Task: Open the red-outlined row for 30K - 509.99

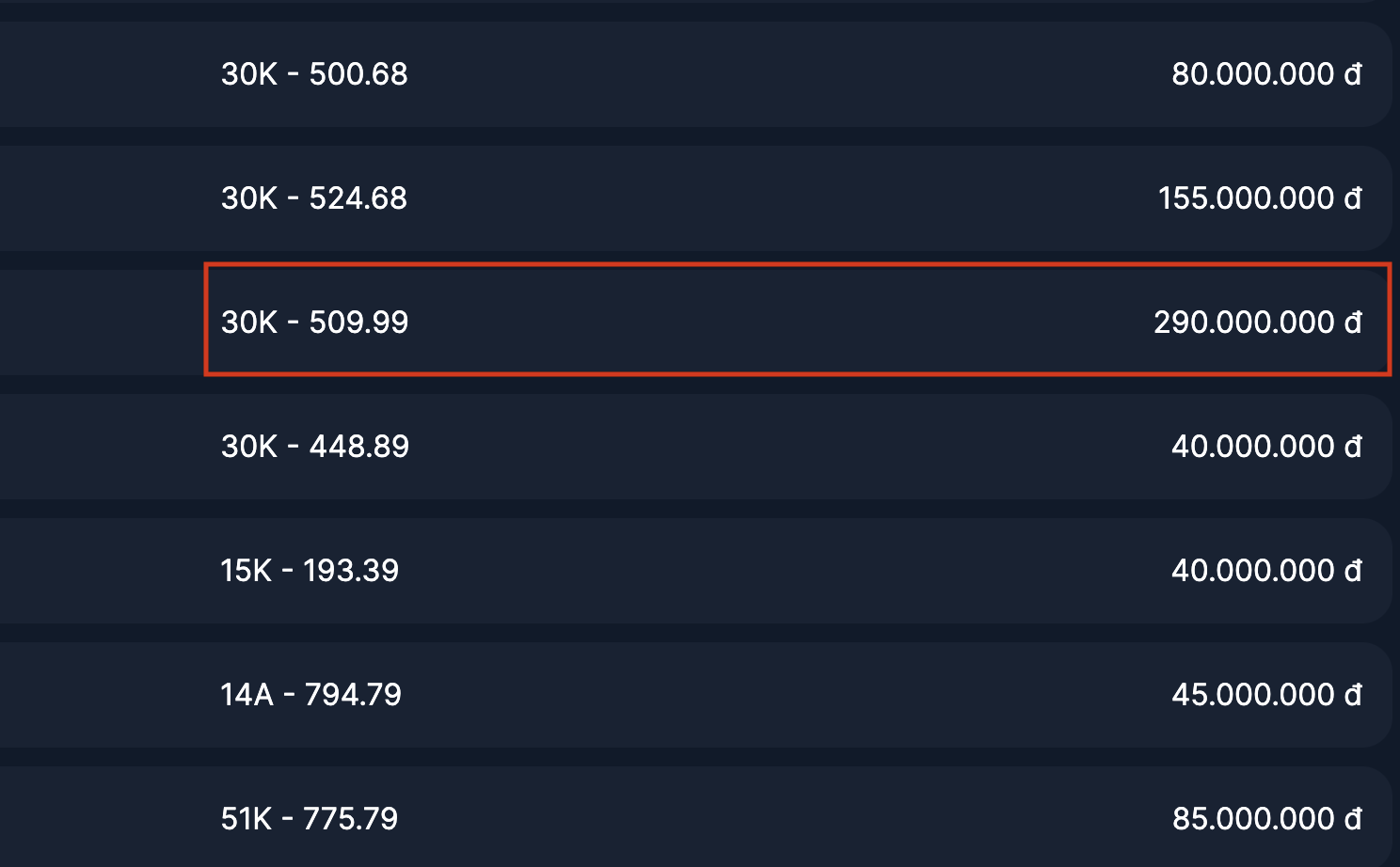Action: coord(753,323)
